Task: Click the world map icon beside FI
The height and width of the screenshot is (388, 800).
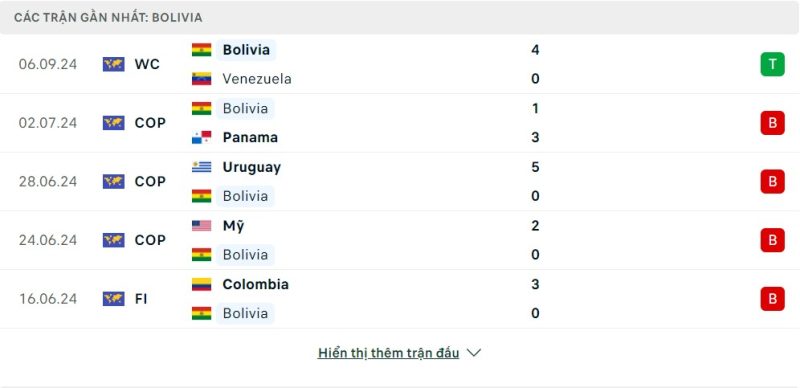Action: click(113, 299)
